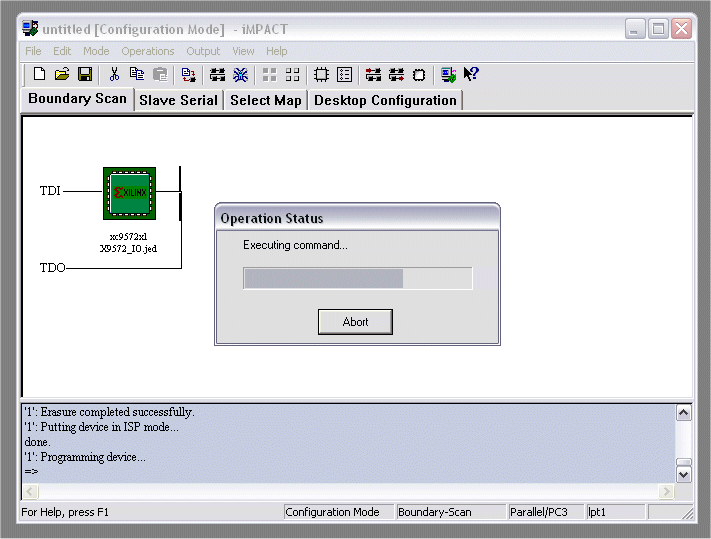711x539 pixels.
Task: Click the log pane scroll down arrow
Action: point(684,475)
